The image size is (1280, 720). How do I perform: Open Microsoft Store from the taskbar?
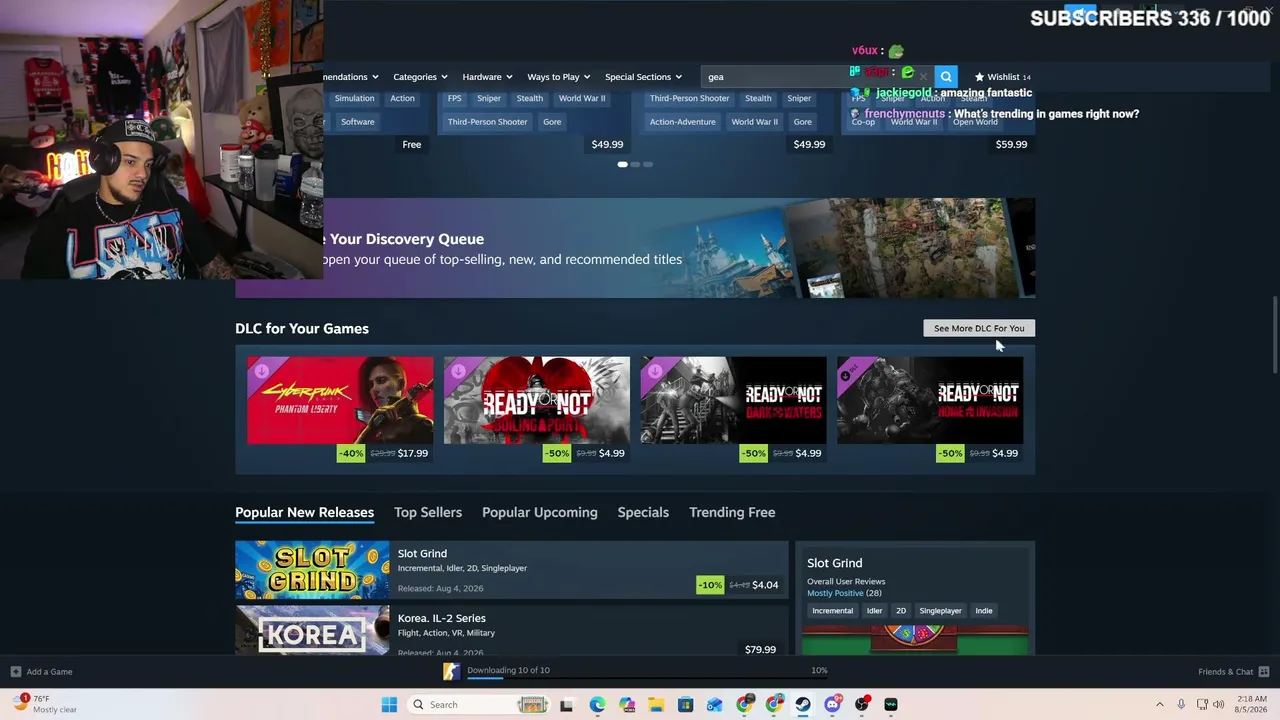685,705
